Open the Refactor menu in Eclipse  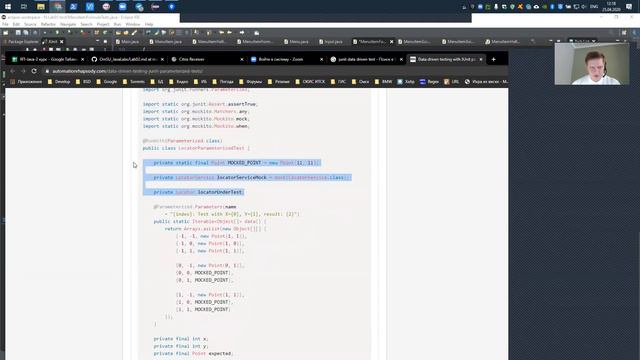pyautogui.click(x=48, y=24)
